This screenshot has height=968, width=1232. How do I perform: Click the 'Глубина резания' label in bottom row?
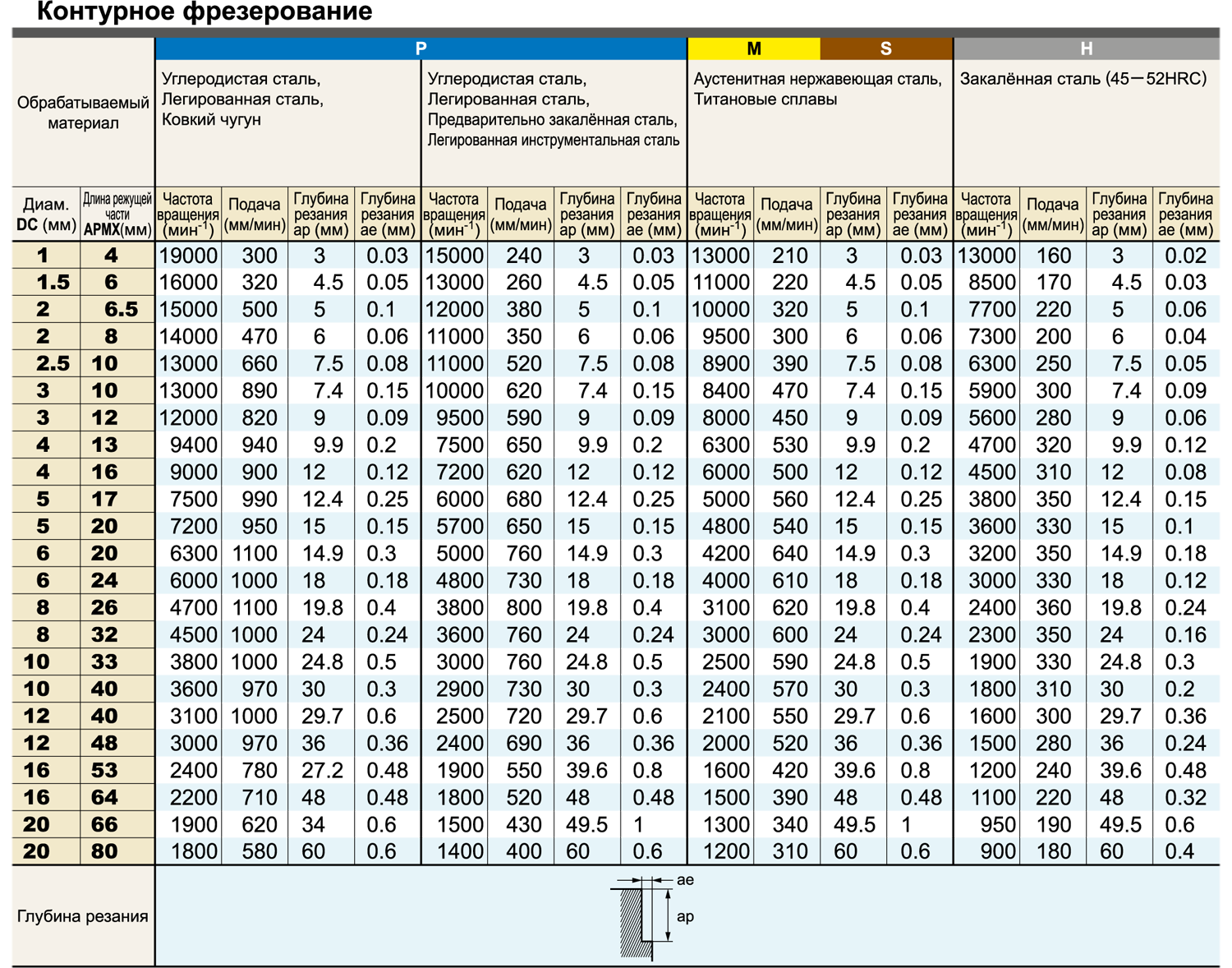point(83,916)
